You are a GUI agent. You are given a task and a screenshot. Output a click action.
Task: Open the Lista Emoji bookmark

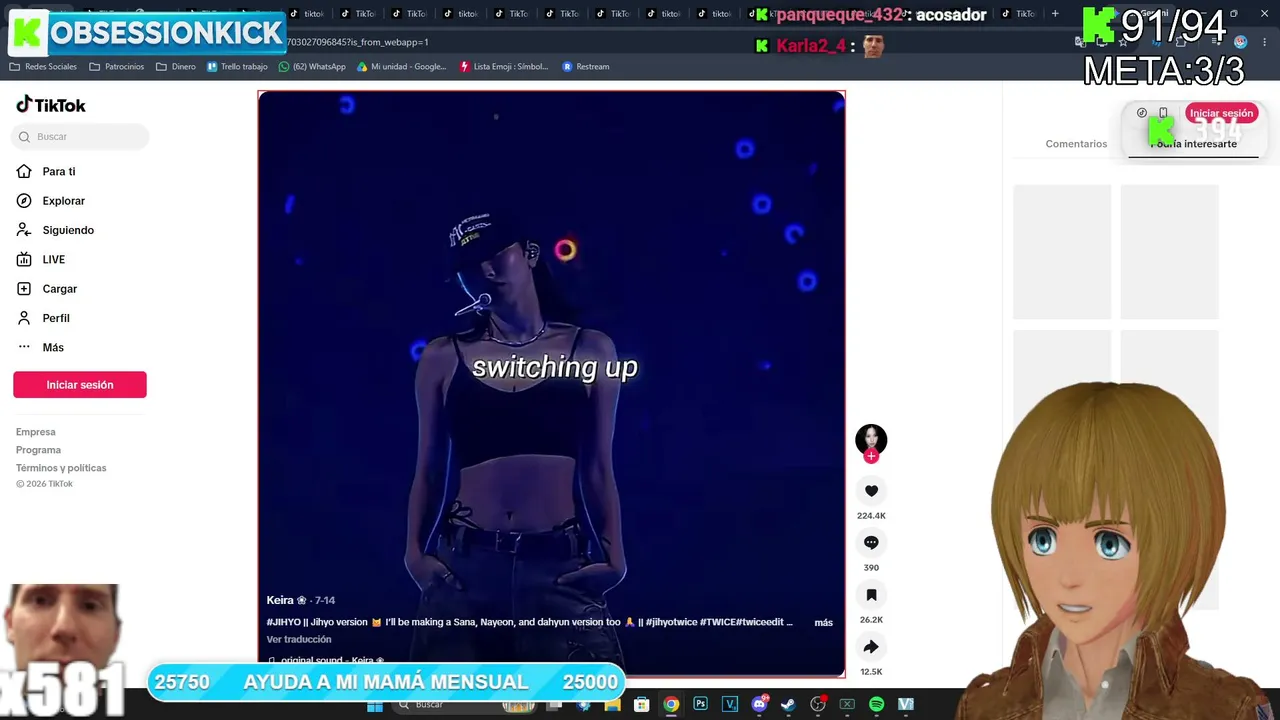click(504, 67)
